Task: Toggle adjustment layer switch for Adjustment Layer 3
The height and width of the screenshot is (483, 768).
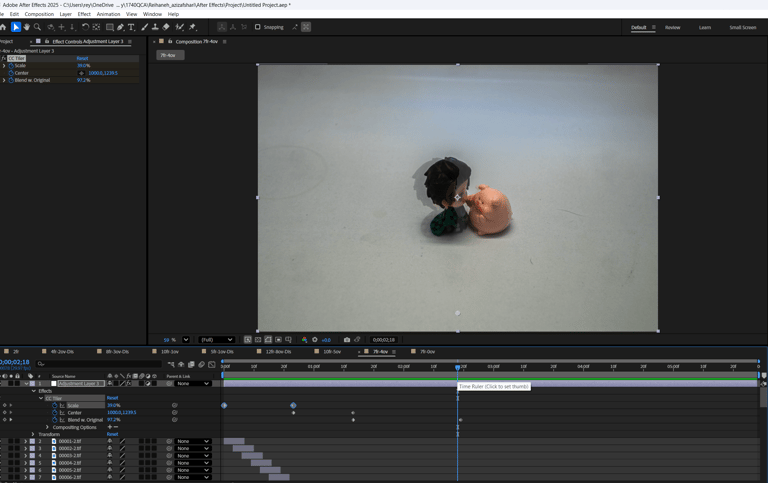Action: [148, 384]
